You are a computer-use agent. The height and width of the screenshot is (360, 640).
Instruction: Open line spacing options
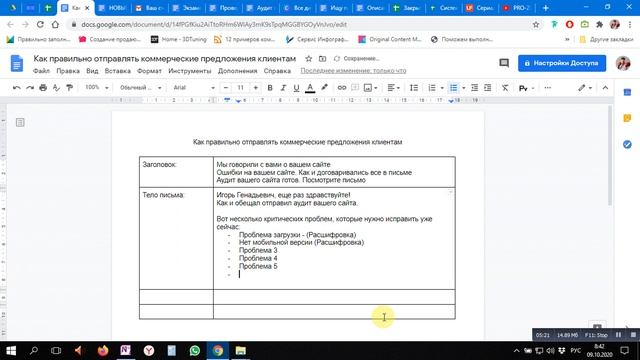[x=414, y=88]
